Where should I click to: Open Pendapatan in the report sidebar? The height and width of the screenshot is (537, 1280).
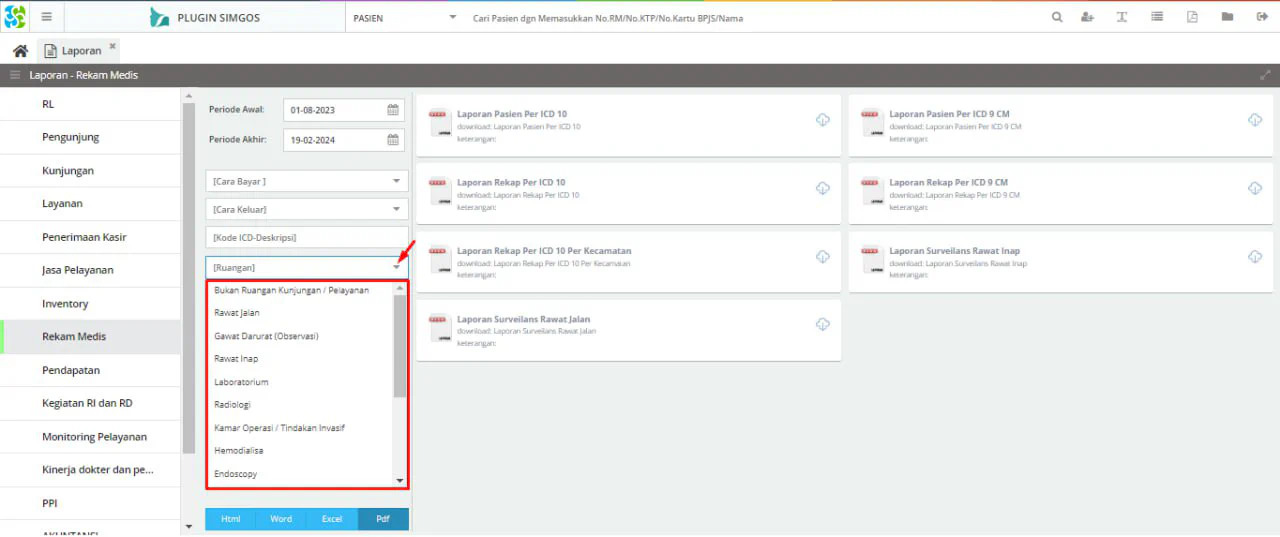click(71, 370)
